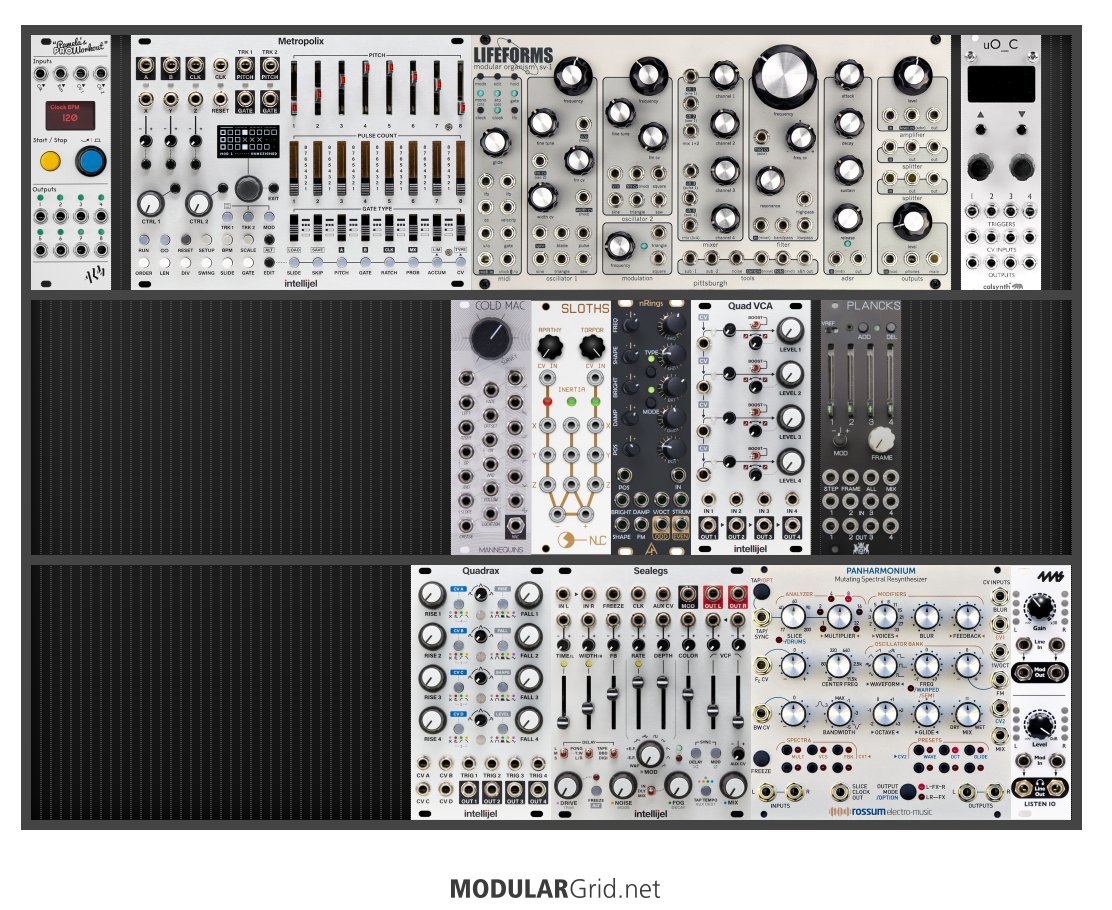Click the Metropolix BPM button
The height and width of the screenshot is (910, 1112).
[227, 240]
